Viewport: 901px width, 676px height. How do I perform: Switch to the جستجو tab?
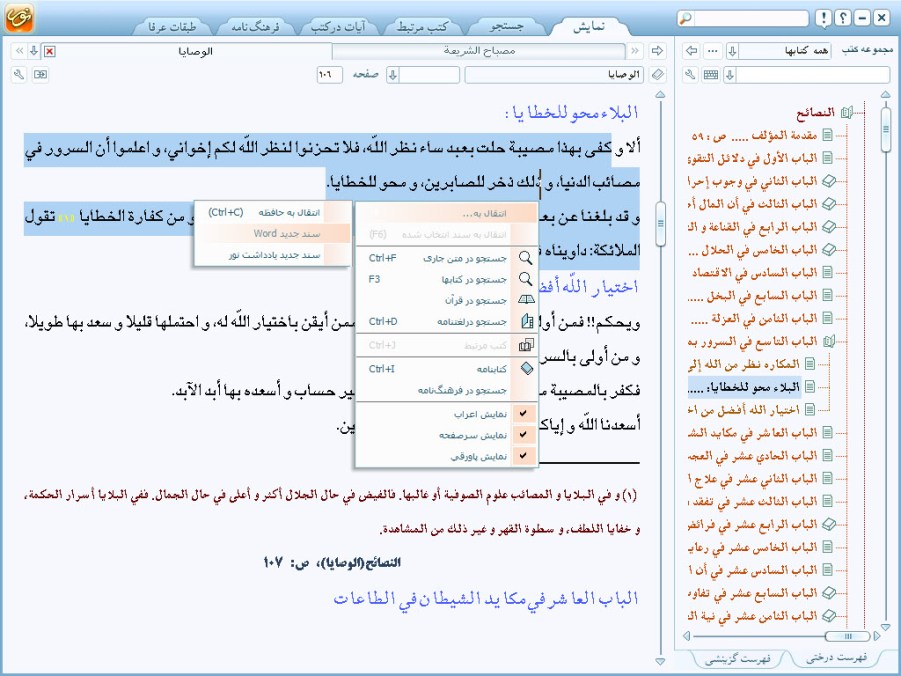[506, 26]
